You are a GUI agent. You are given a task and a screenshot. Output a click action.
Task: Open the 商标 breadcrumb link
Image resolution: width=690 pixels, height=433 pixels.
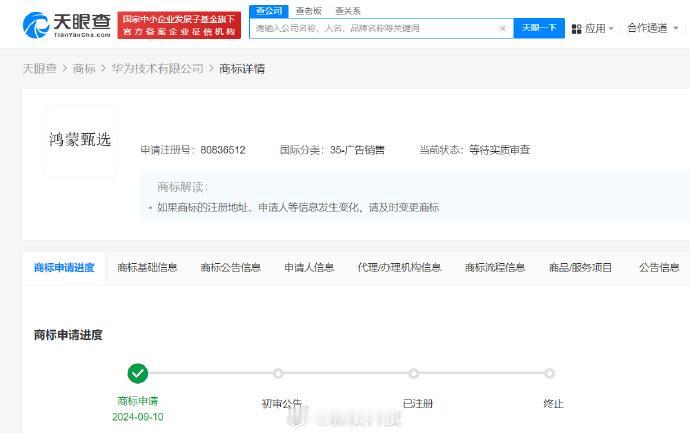click(x=84, y=69)
